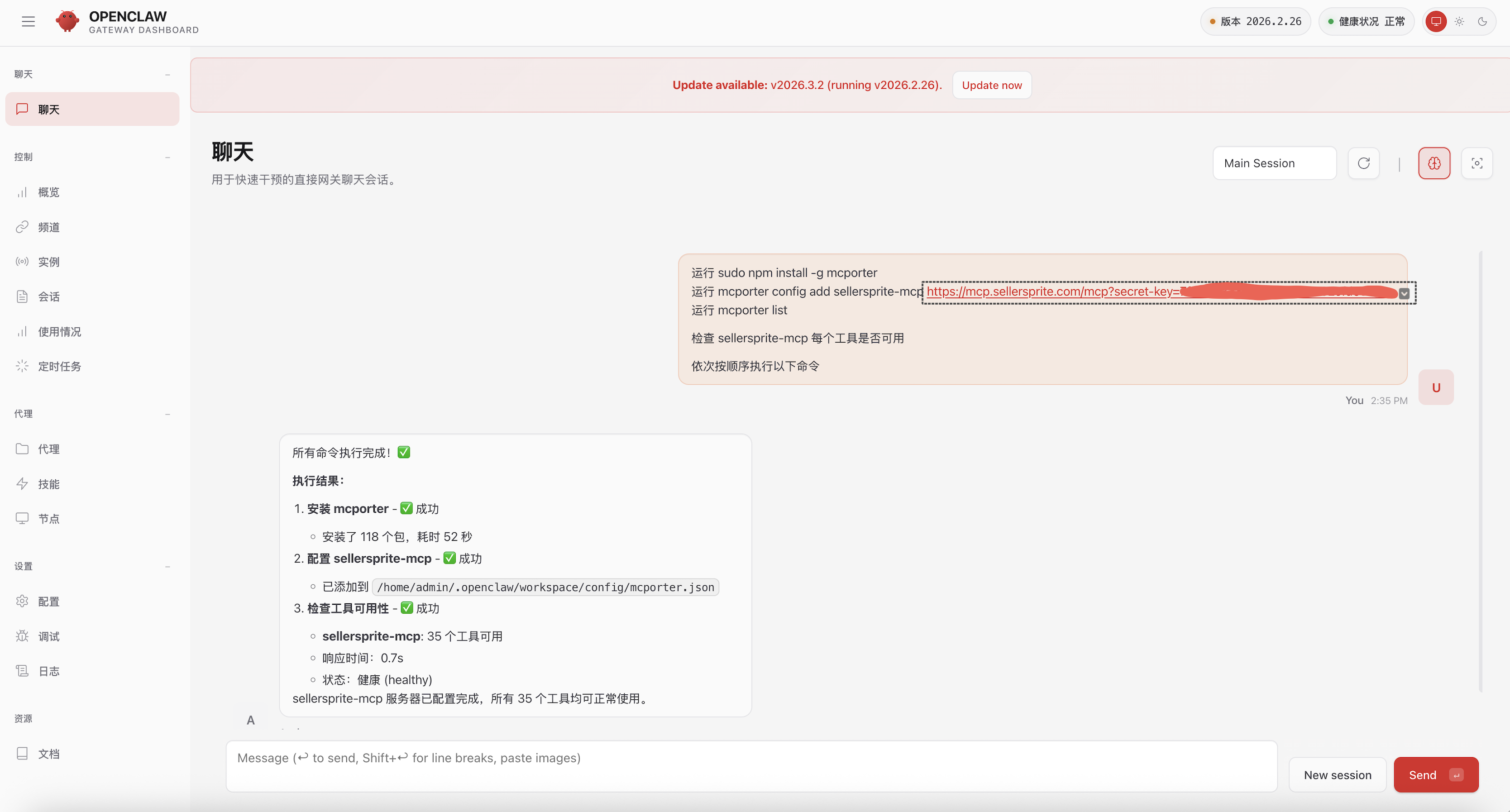
Task: Switch to dark theme moon icon
Action: [1482, 22]
